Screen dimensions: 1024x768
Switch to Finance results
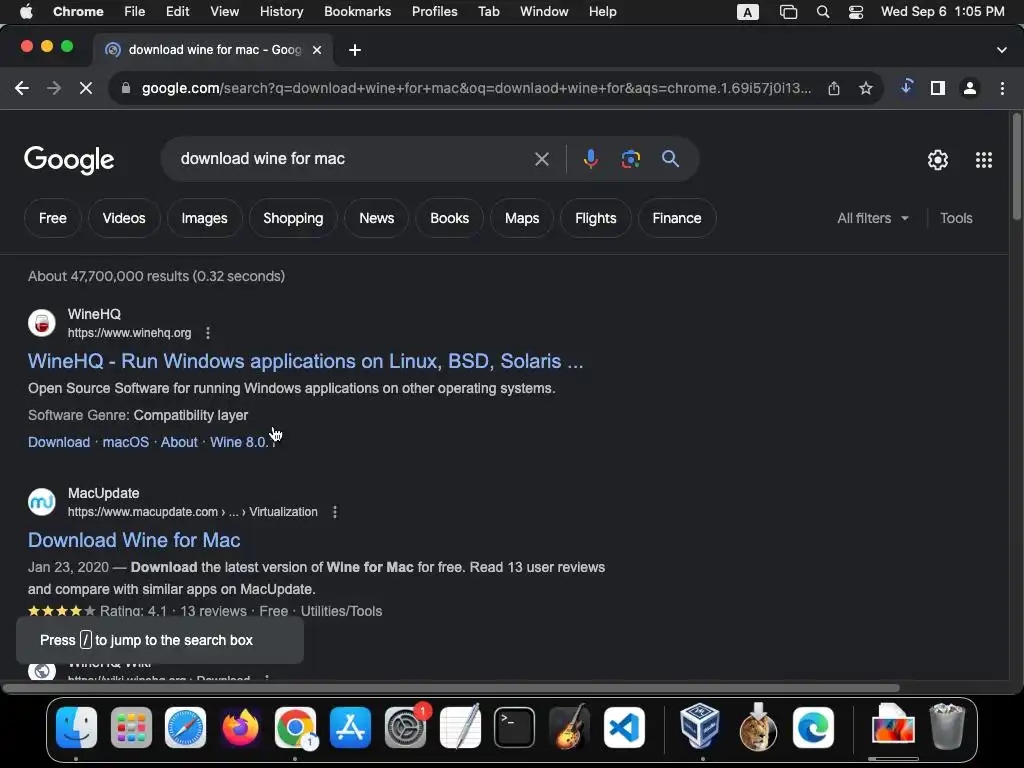677,218
